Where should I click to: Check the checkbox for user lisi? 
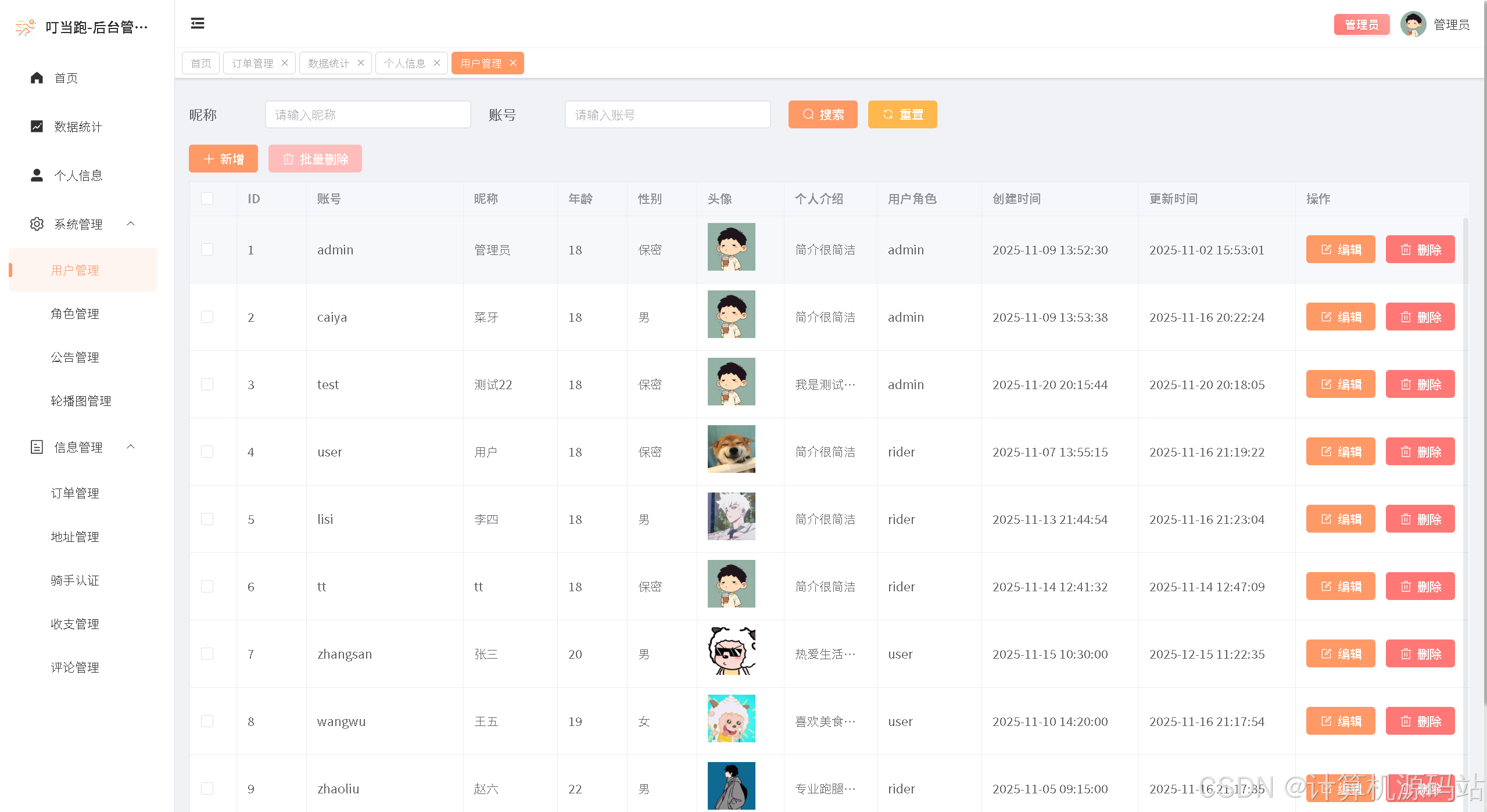click(x=207, y=519)
